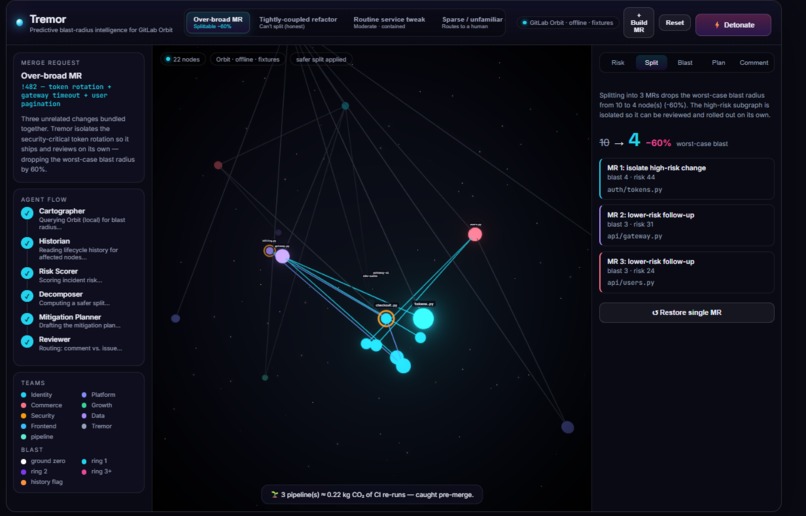806x516 pixels.
Task: Click the GitLab Orbit offline fixtures badge
Action: 568,23
